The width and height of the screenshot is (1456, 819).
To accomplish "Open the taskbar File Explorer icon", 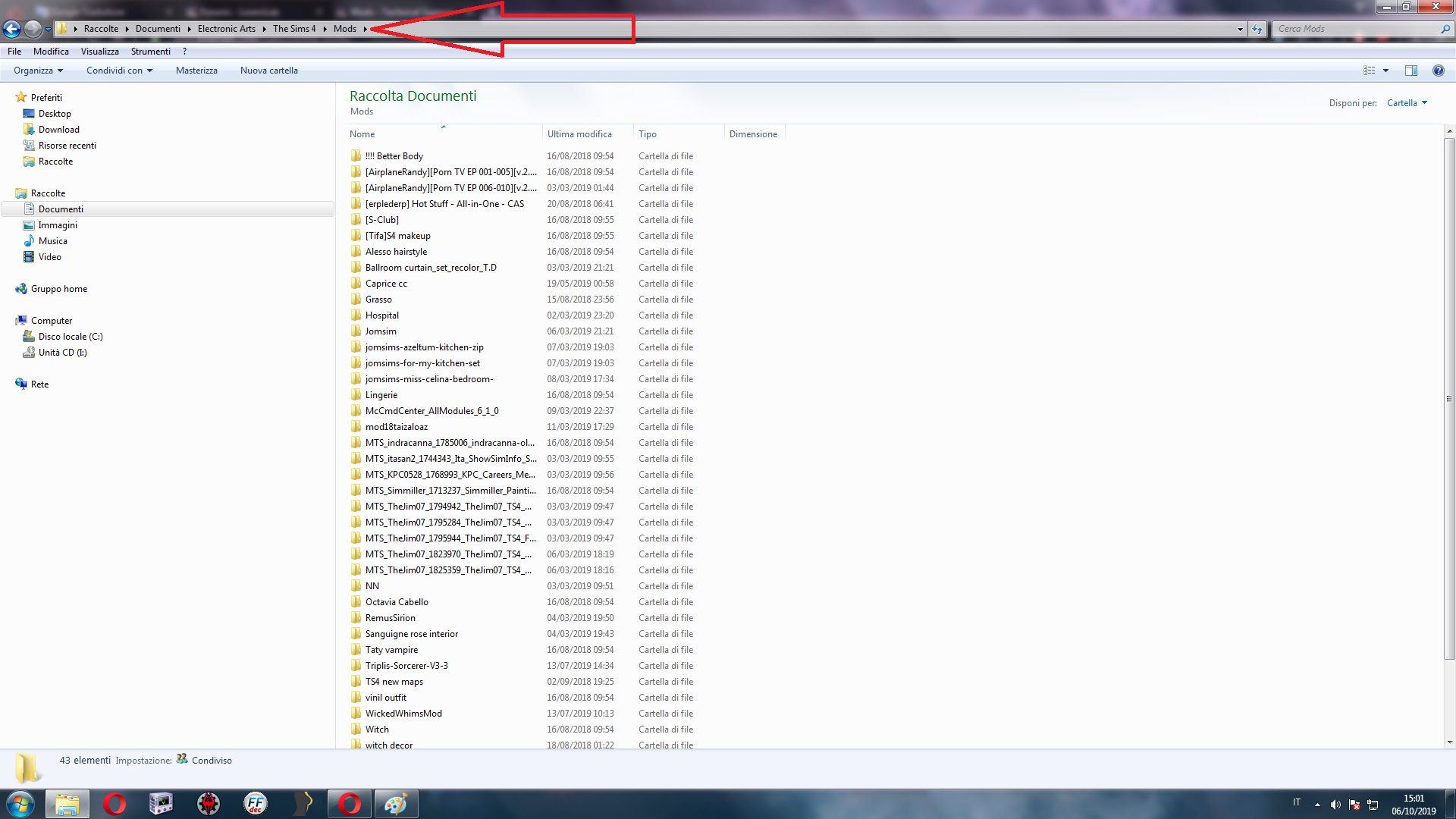I will pos(67,804).
